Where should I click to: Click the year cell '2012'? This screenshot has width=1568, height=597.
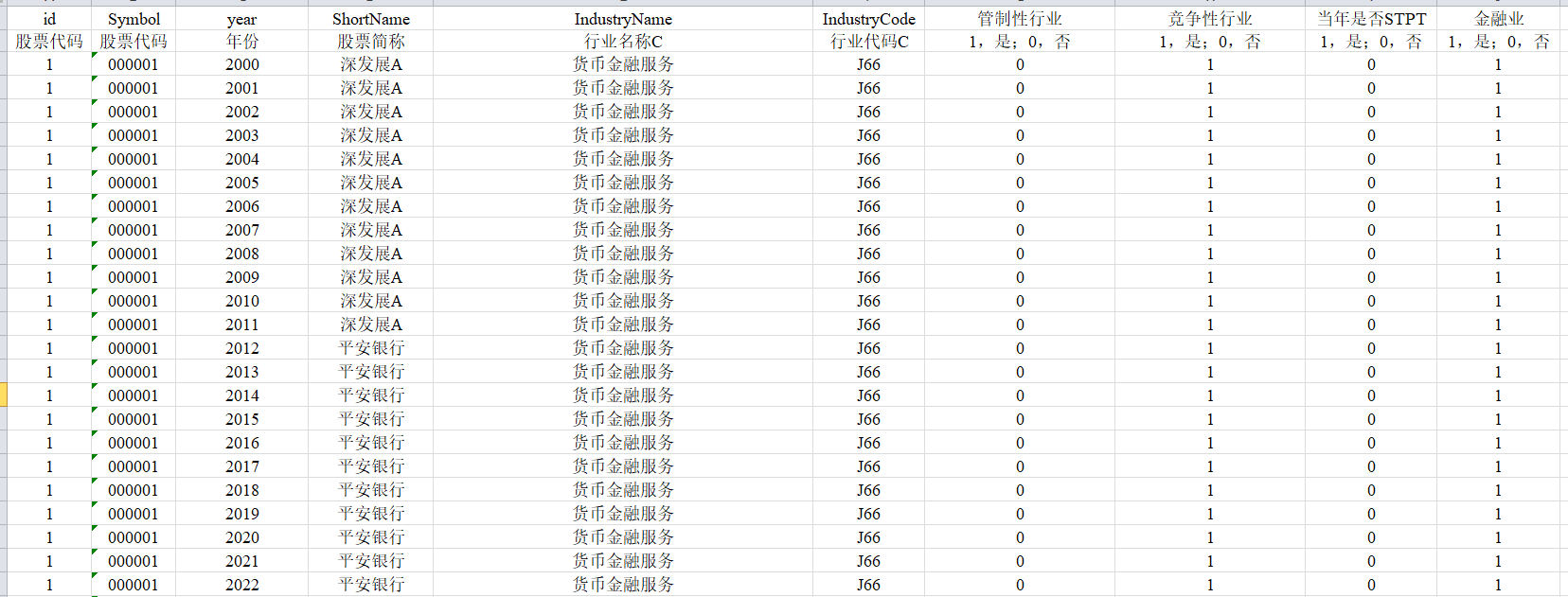(241, 348)
